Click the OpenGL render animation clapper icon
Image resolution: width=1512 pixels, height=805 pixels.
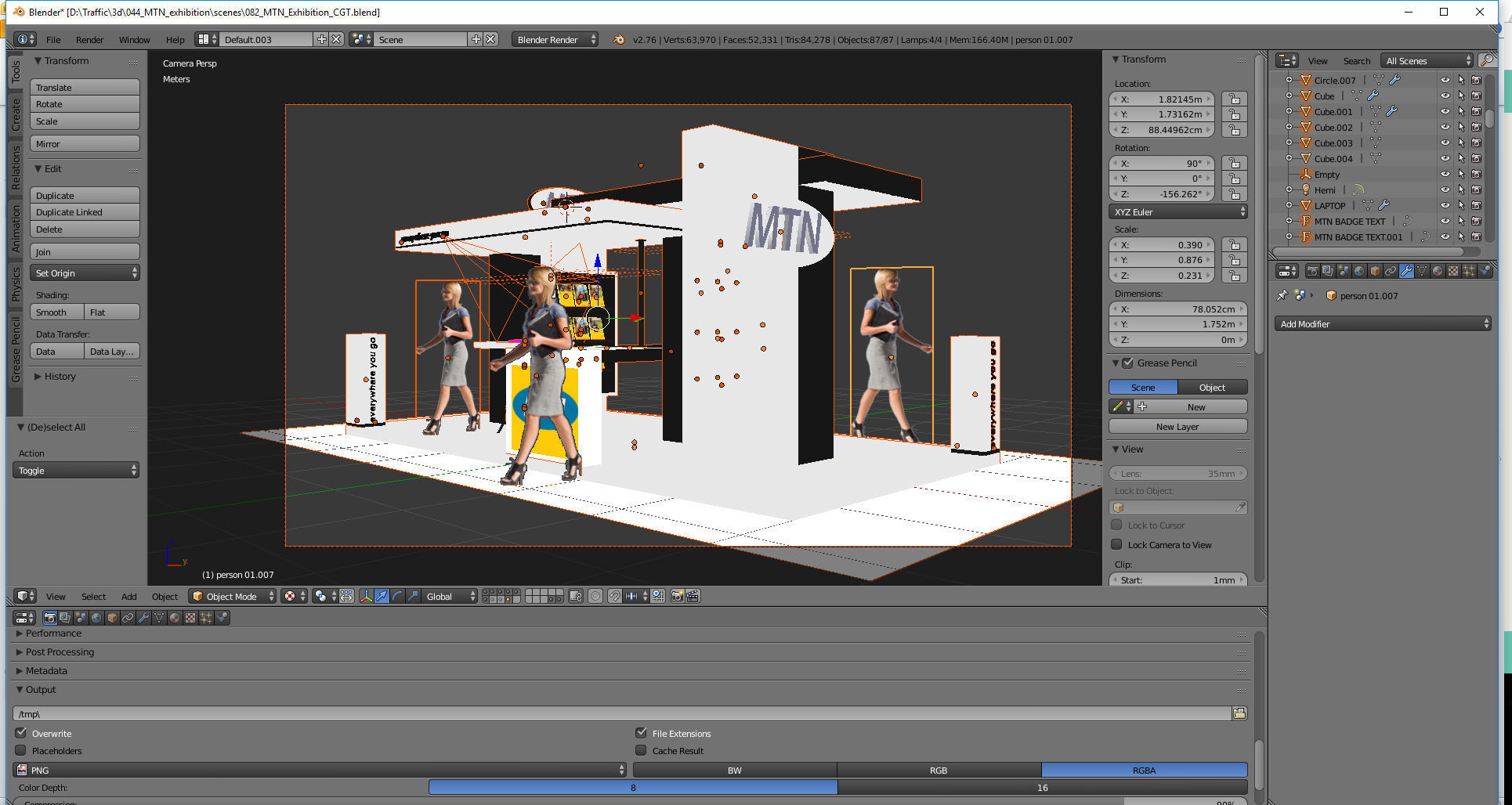[x=693, y=596]
